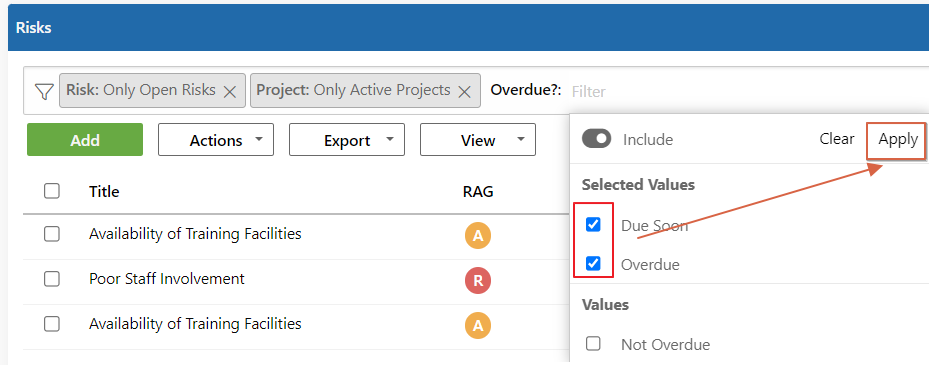Image resolution: width=929 pixels, height=365 pixels.
Task: Sort by the Title column header
Action: [104, 191]
